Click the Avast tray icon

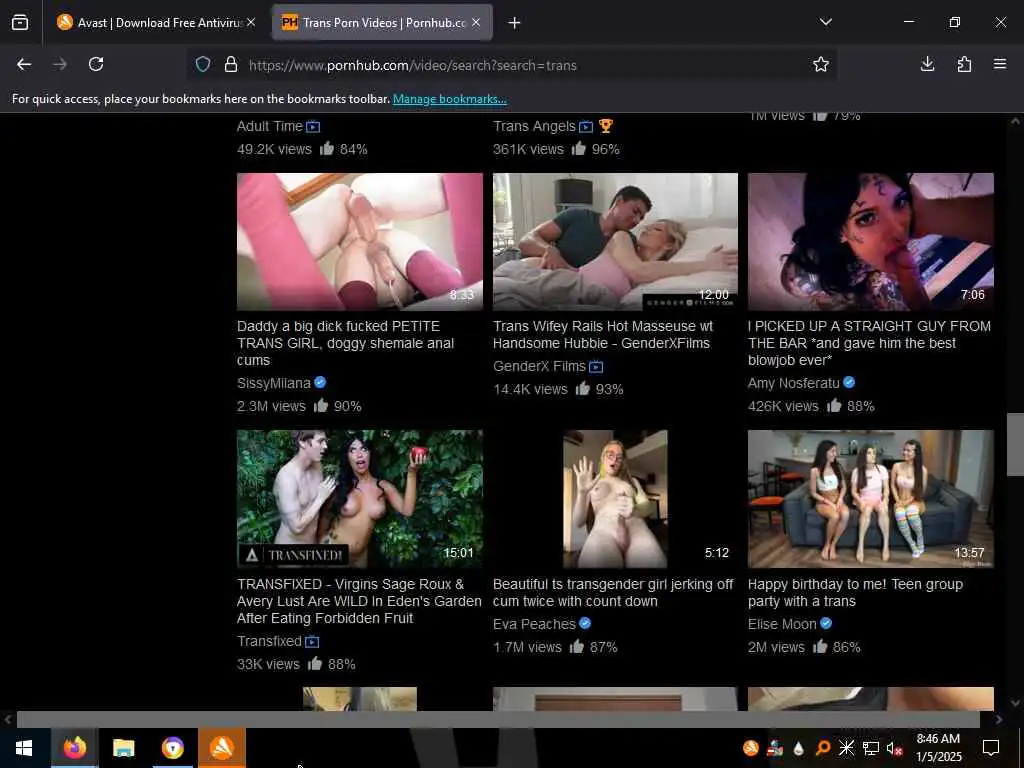(751, 748)
